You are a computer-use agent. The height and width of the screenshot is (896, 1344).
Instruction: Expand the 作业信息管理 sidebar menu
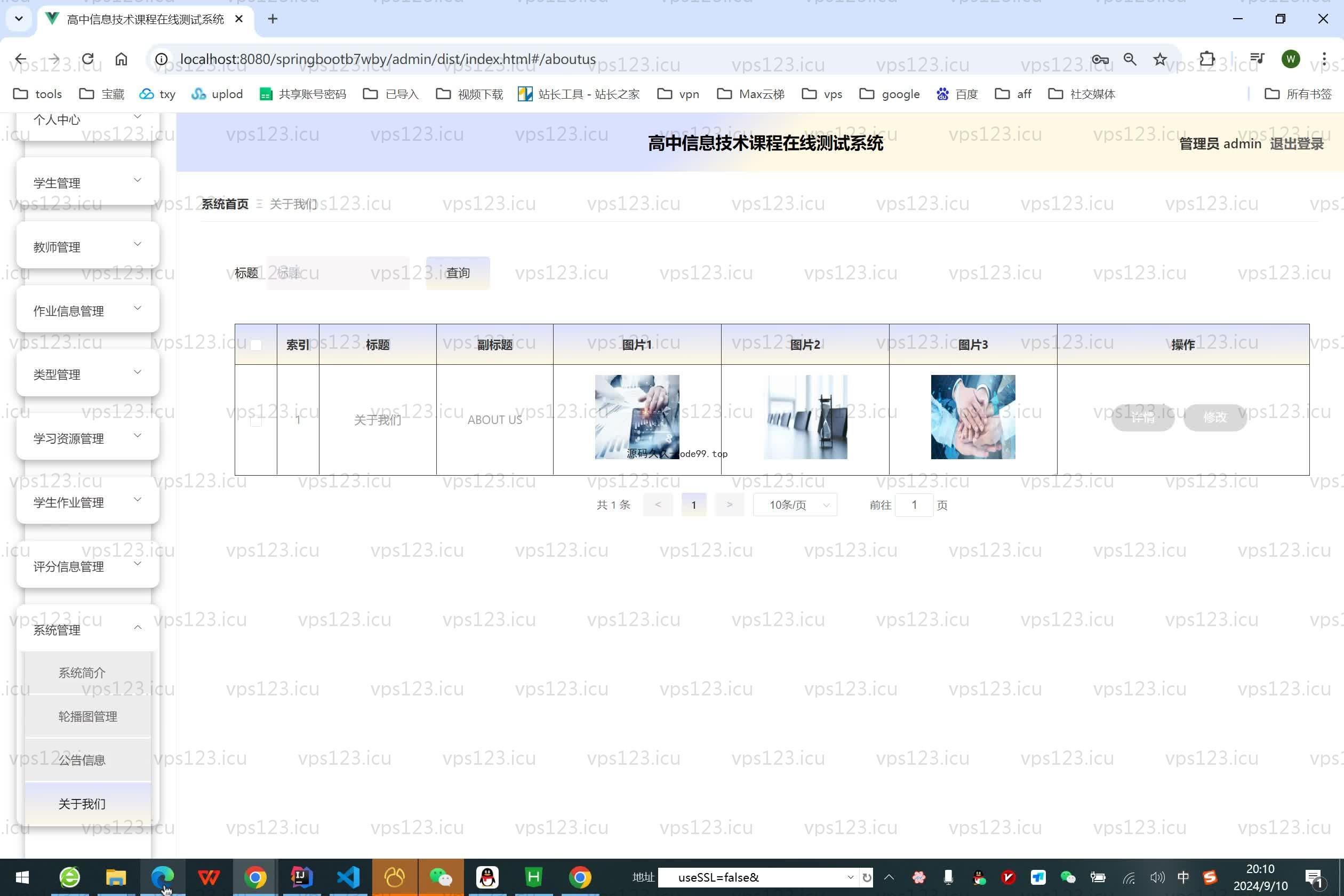pyautogui.click(x=87, y=310)
